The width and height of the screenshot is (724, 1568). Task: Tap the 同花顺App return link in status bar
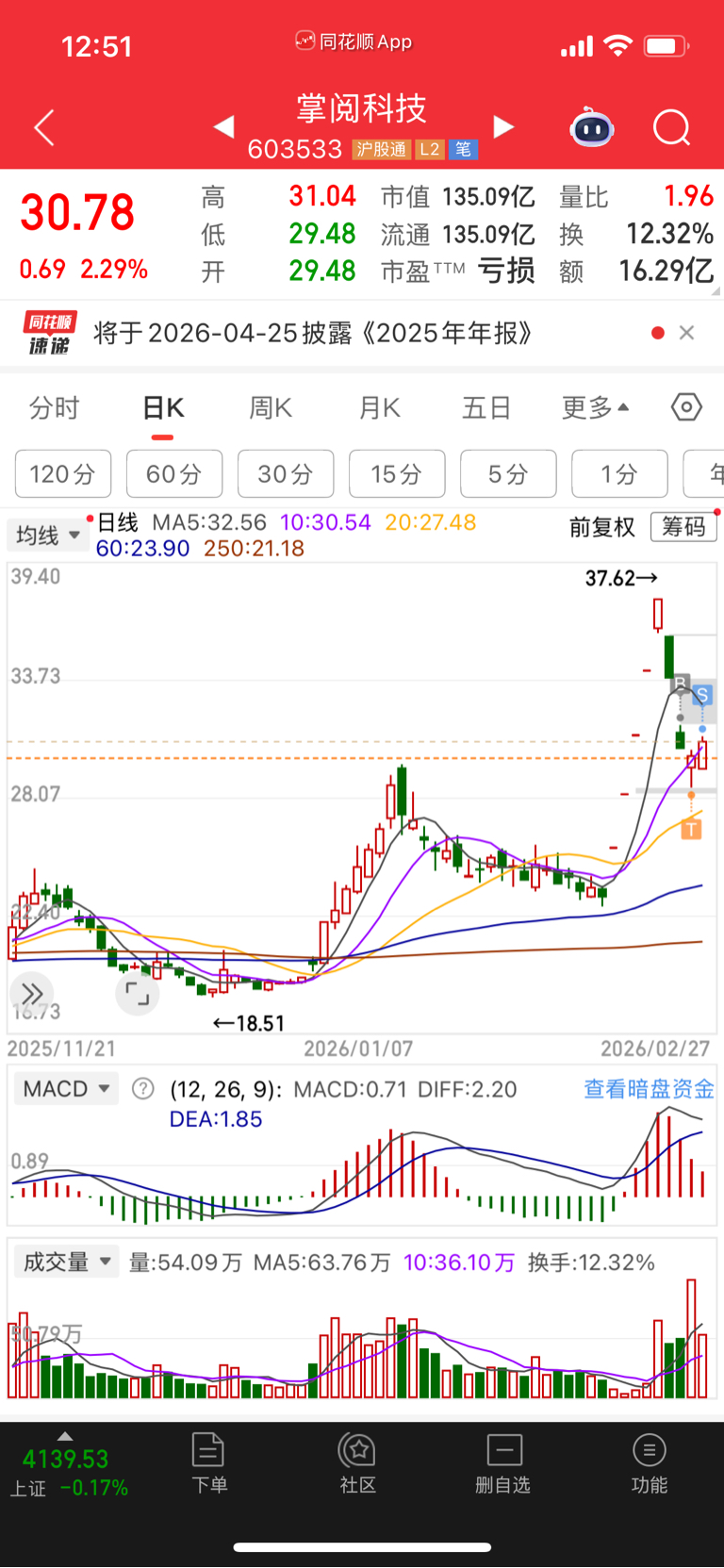coord(354,41)
